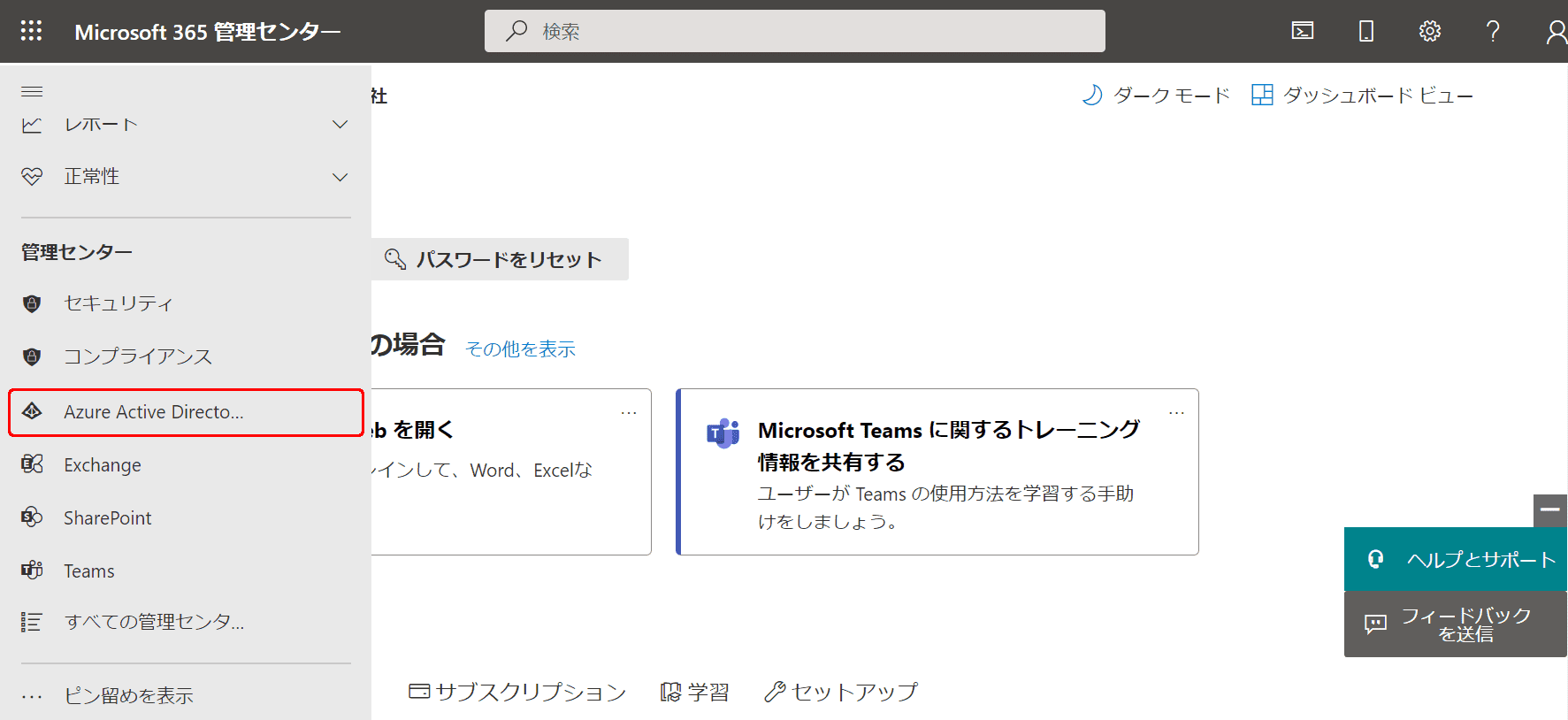Click the Health heart icon
This screenshot has width=1568, height=720.
click(x=32, y=177)
